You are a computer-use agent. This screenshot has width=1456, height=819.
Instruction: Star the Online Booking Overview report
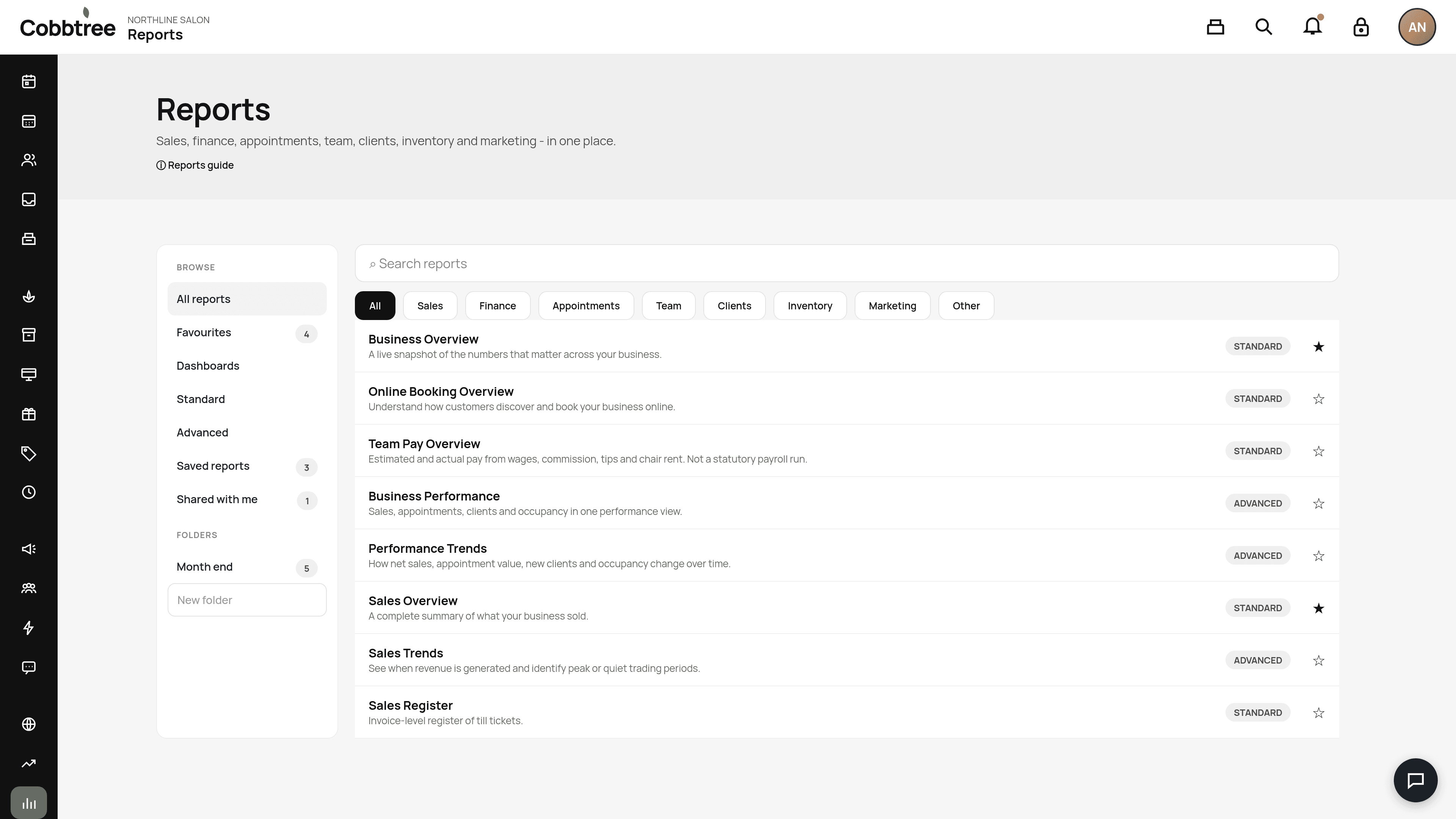1319,399
